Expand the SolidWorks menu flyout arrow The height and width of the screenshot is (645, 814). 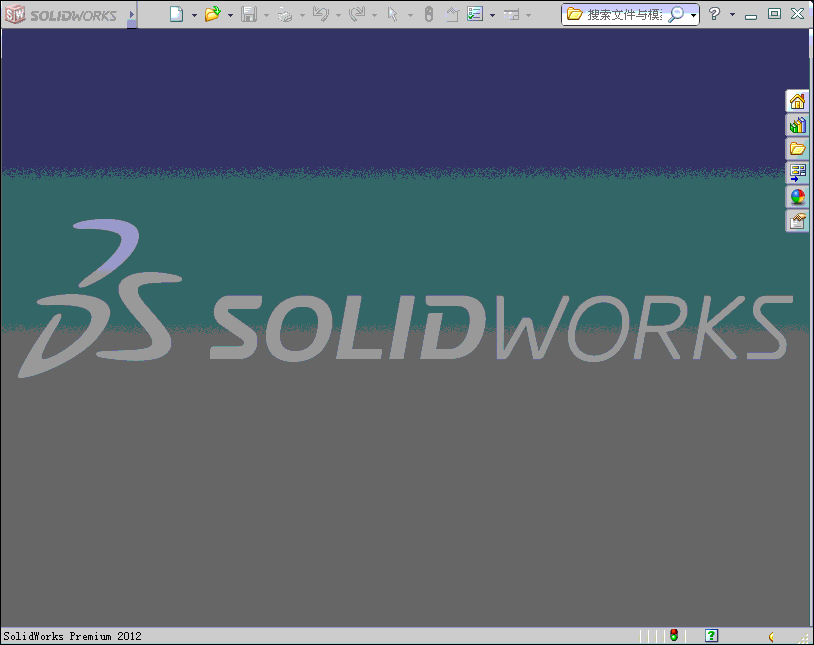[132, 15]
